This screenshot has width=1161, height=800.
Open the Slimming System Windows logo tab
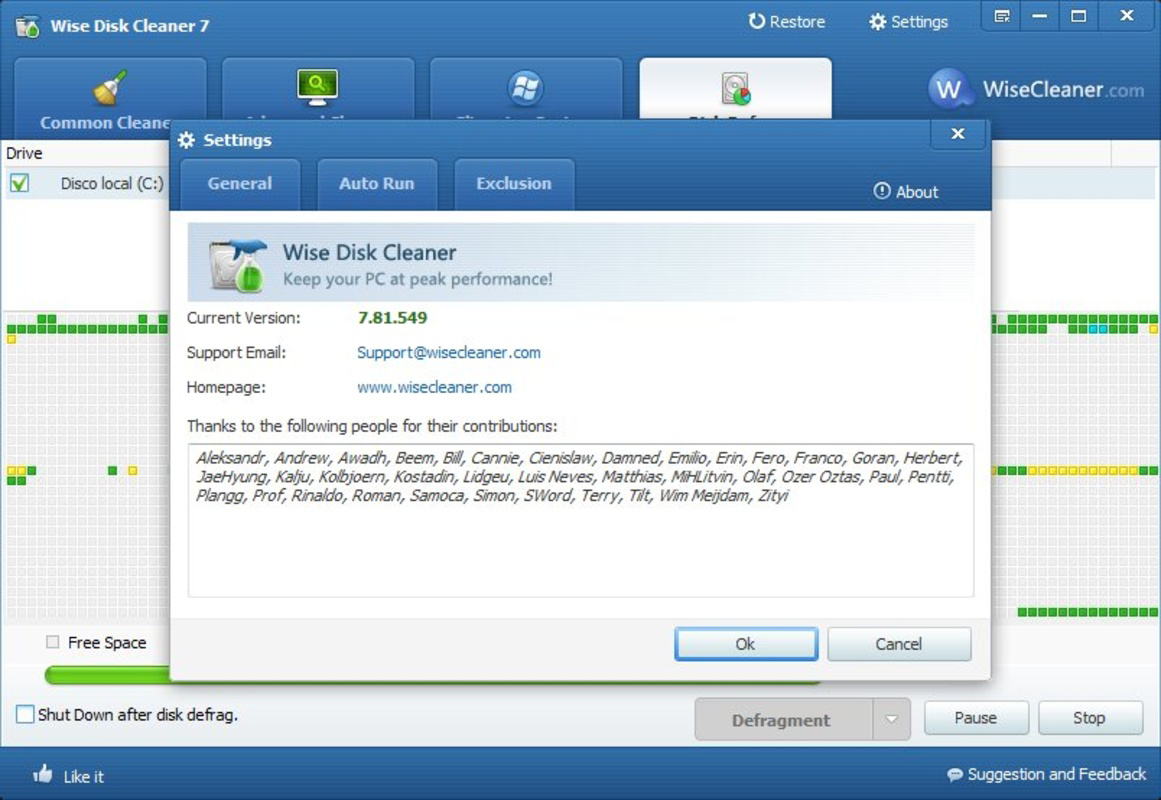tap(526, 87)
